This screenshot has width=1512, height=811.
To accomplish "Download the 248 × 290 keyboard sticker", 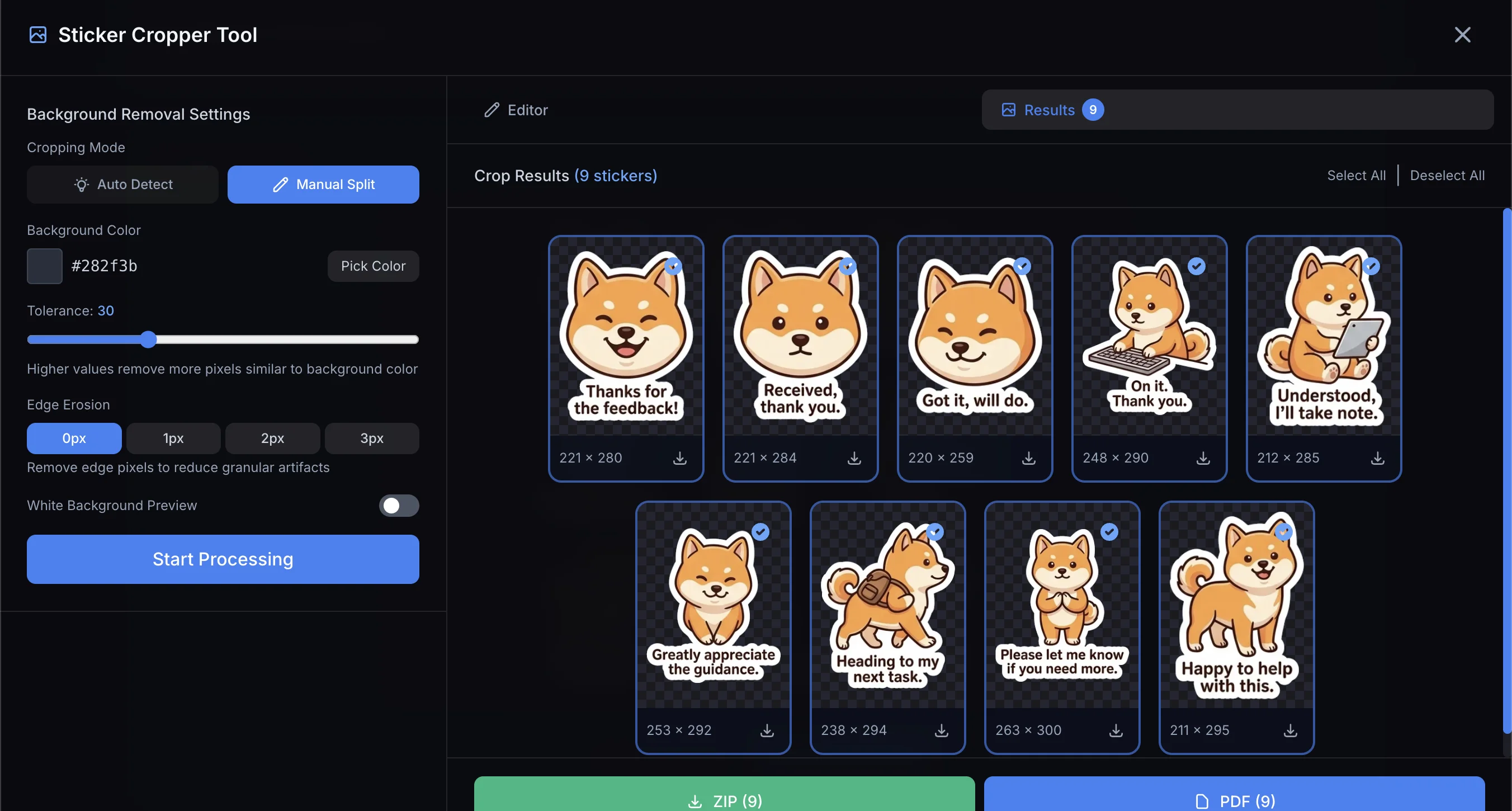I will coord(1203,458).
